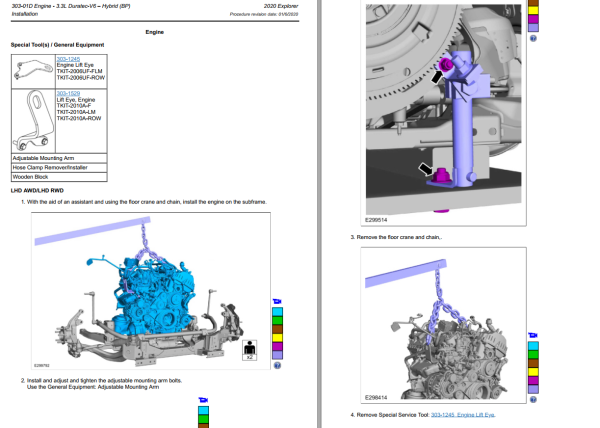Pick the lavender swatch beside figure E298414
The image size is (600, 428).
point(533,389)
